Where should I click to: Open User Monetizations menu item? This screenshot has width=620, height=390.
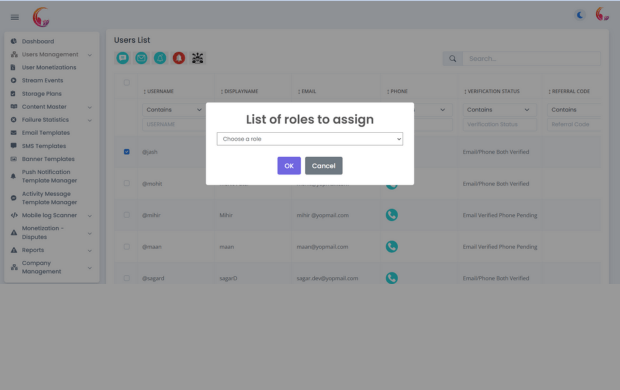(x=49, y=67)
